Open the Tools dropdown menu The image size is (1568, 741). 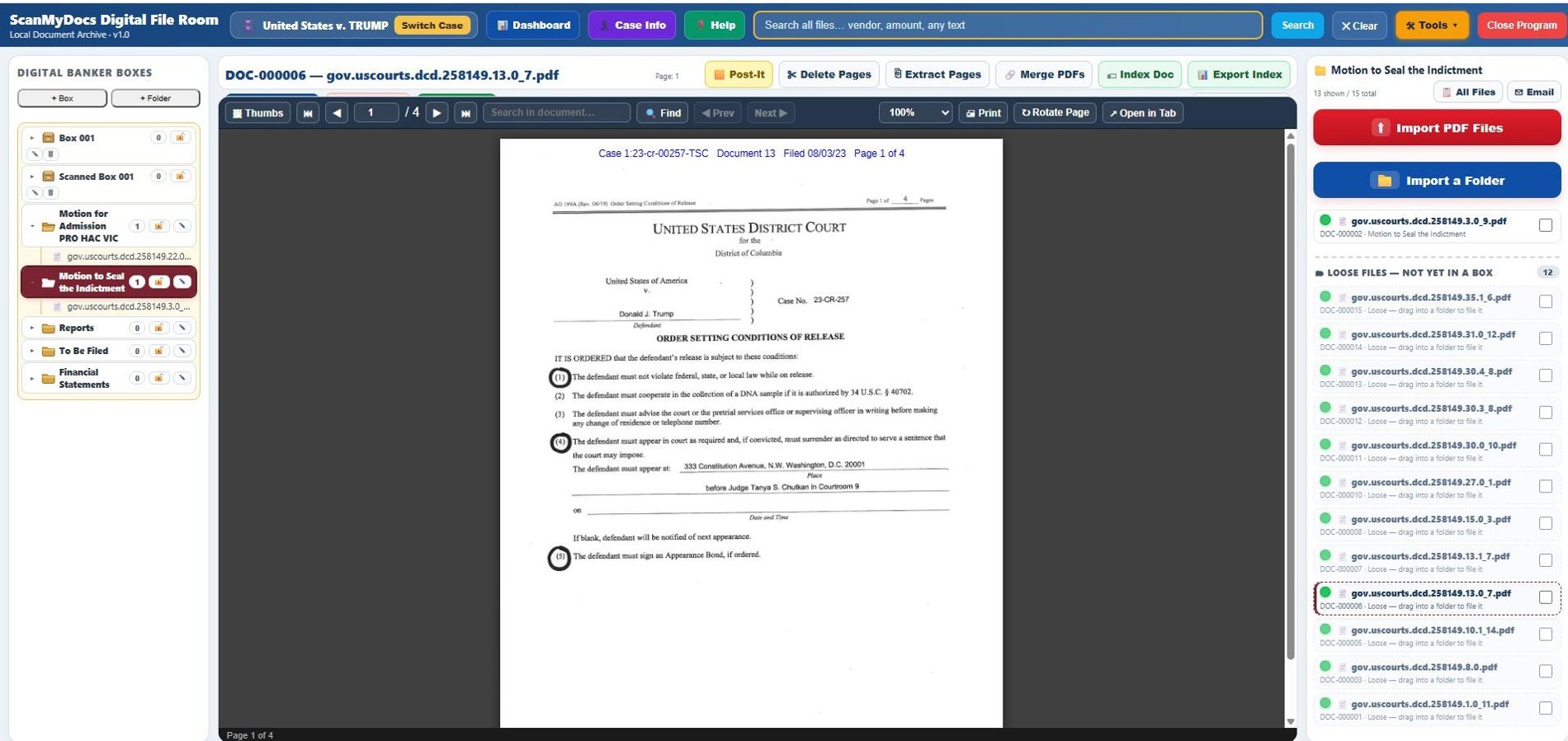click(x=1432, y=26)
